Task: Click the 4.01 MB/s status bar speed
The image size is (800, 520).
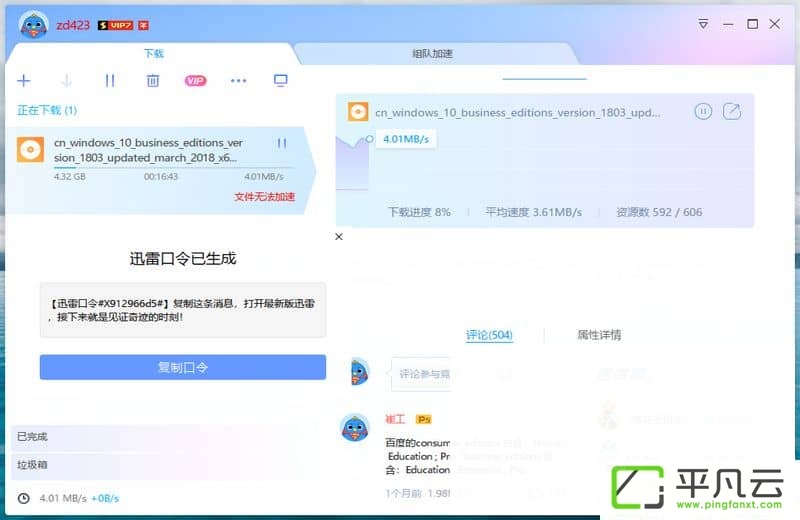Action: tap(63, 499)
